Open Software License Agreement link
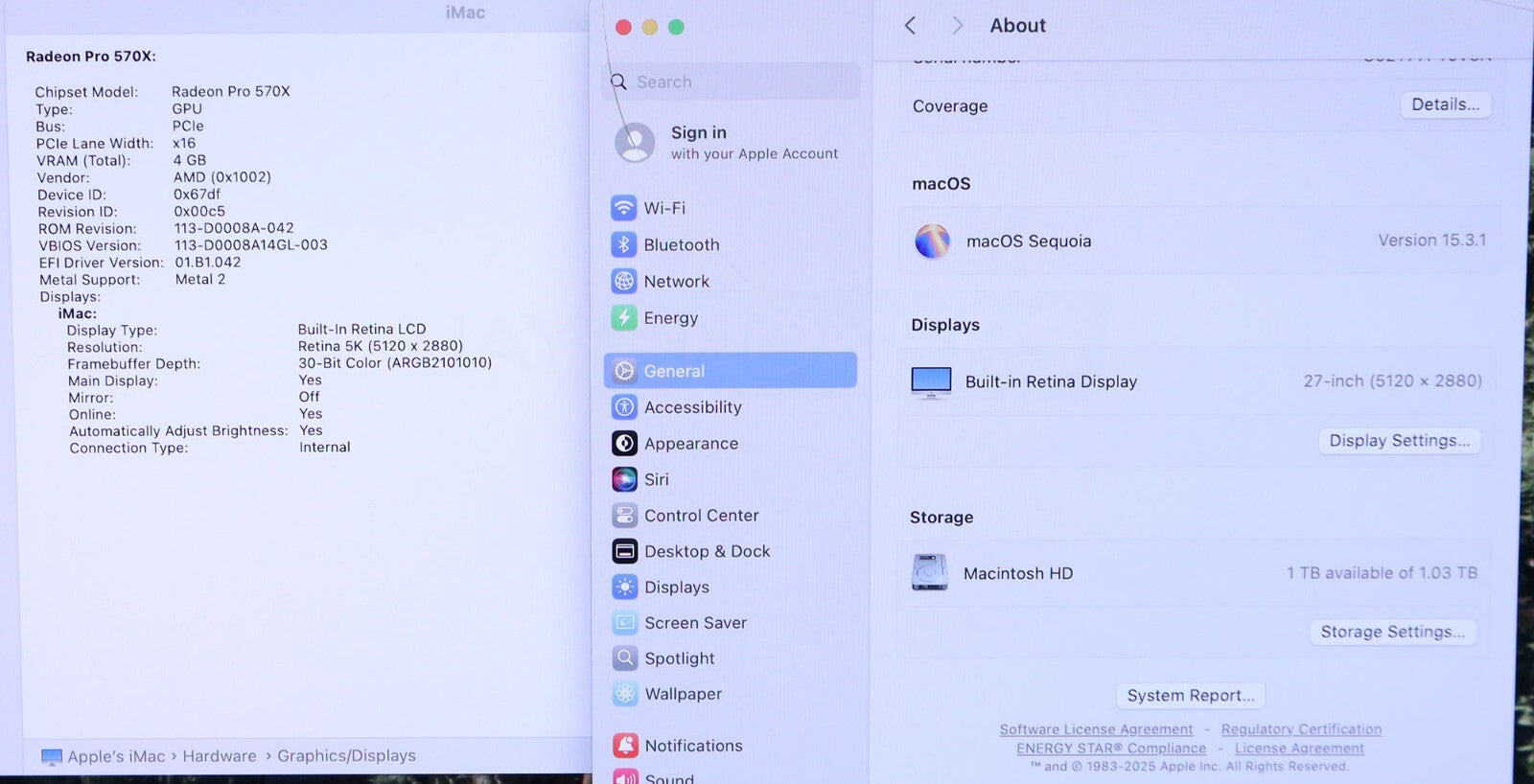 1096,729
